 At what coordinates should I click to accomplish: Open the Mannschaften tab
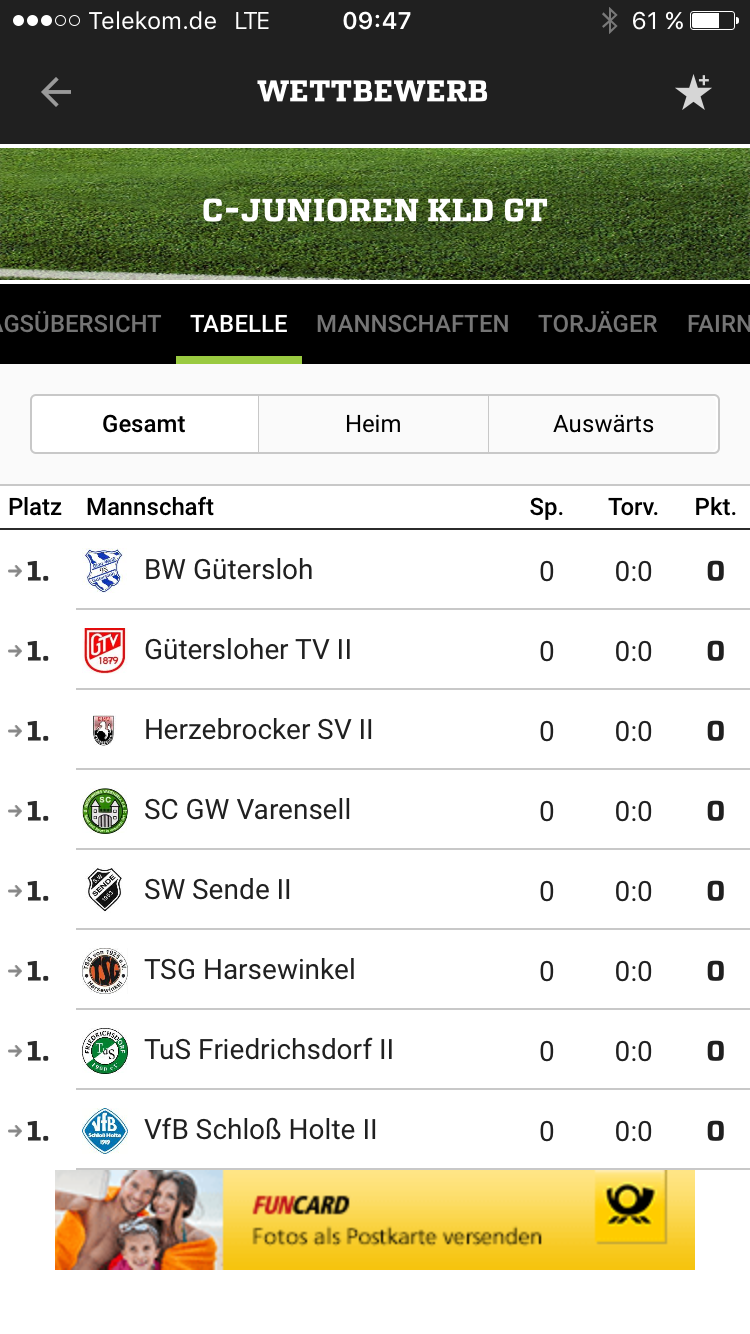pos(412,324)
